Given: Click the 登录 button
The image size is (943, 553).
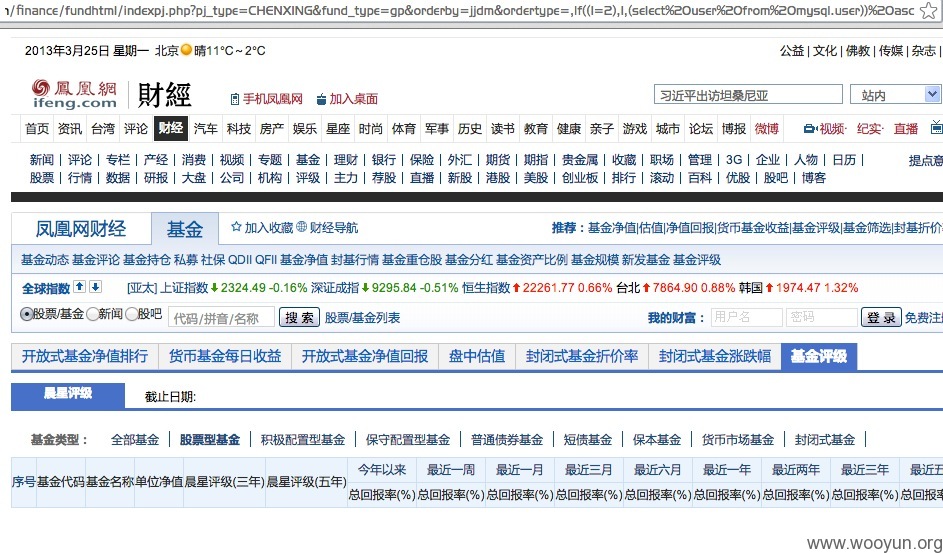Looking at the screenshot, I should pyautogui.click(x=881, y=317).
